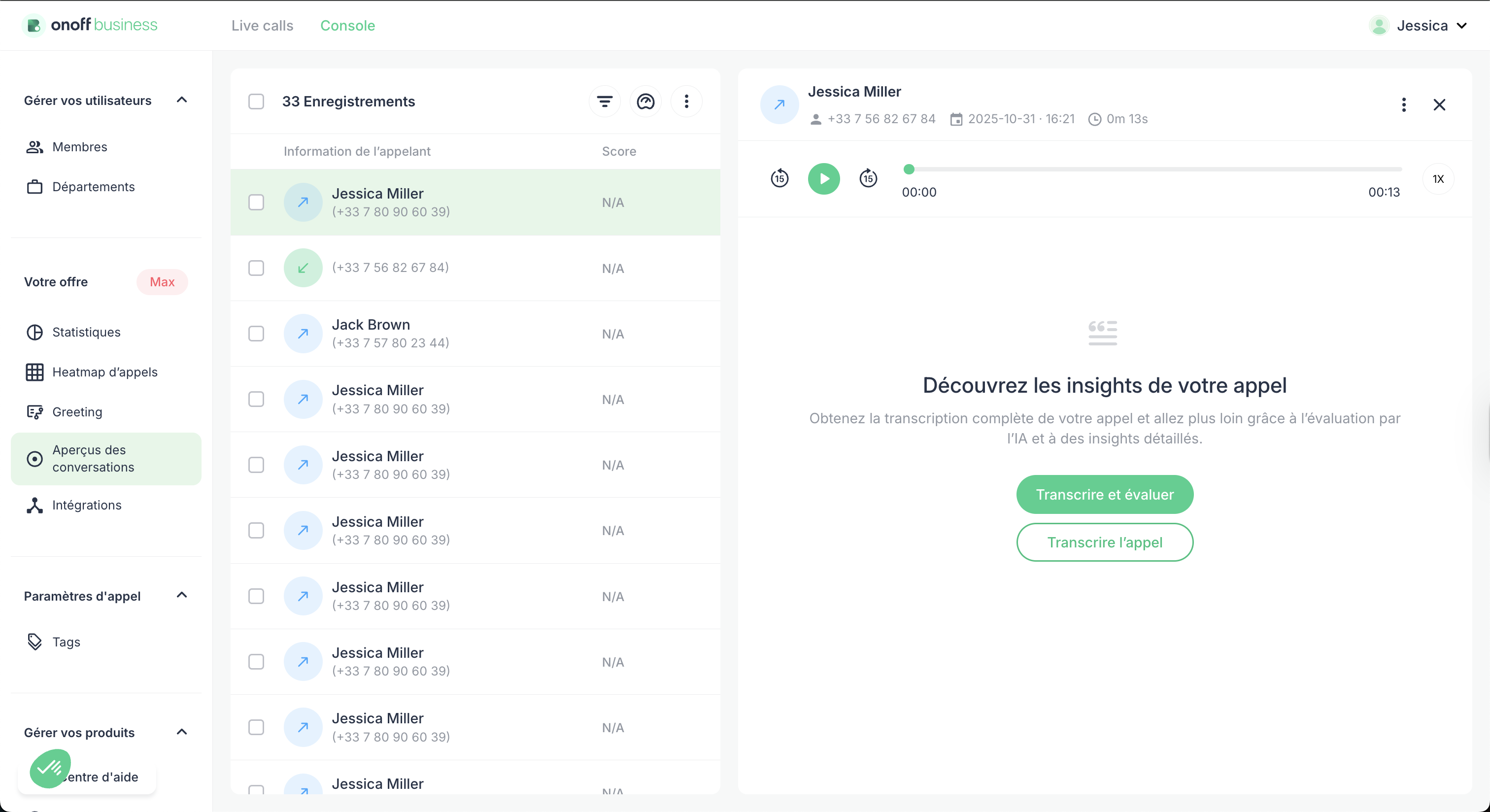Image resolution: width=1490 pixels, height=812 pixels.
Task: Close the Jessica Miller call detail panel
Action: coord(1439,104)
